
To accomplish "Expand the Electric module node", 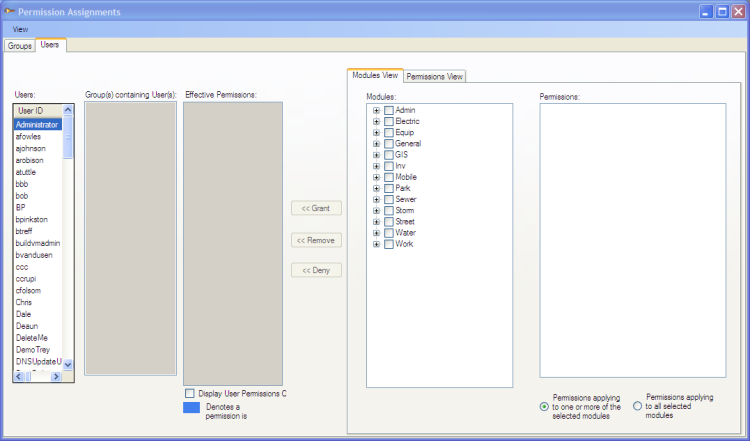I will tap(376, 121).
